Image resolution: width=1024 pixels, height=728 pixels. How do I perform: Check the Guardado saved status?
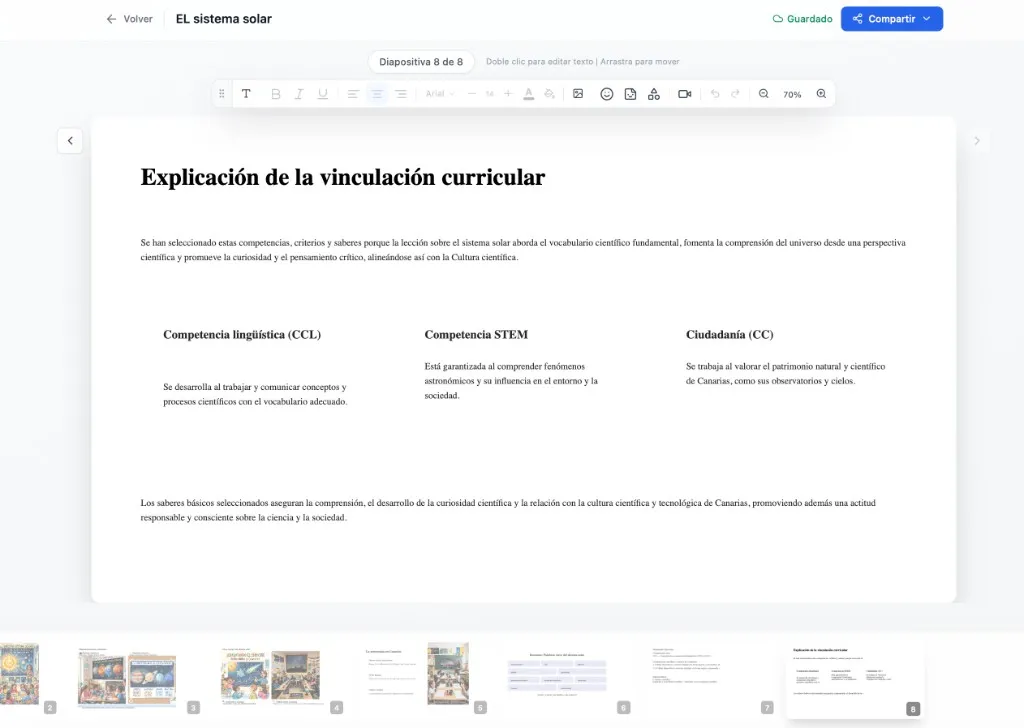tap(803, 19)
